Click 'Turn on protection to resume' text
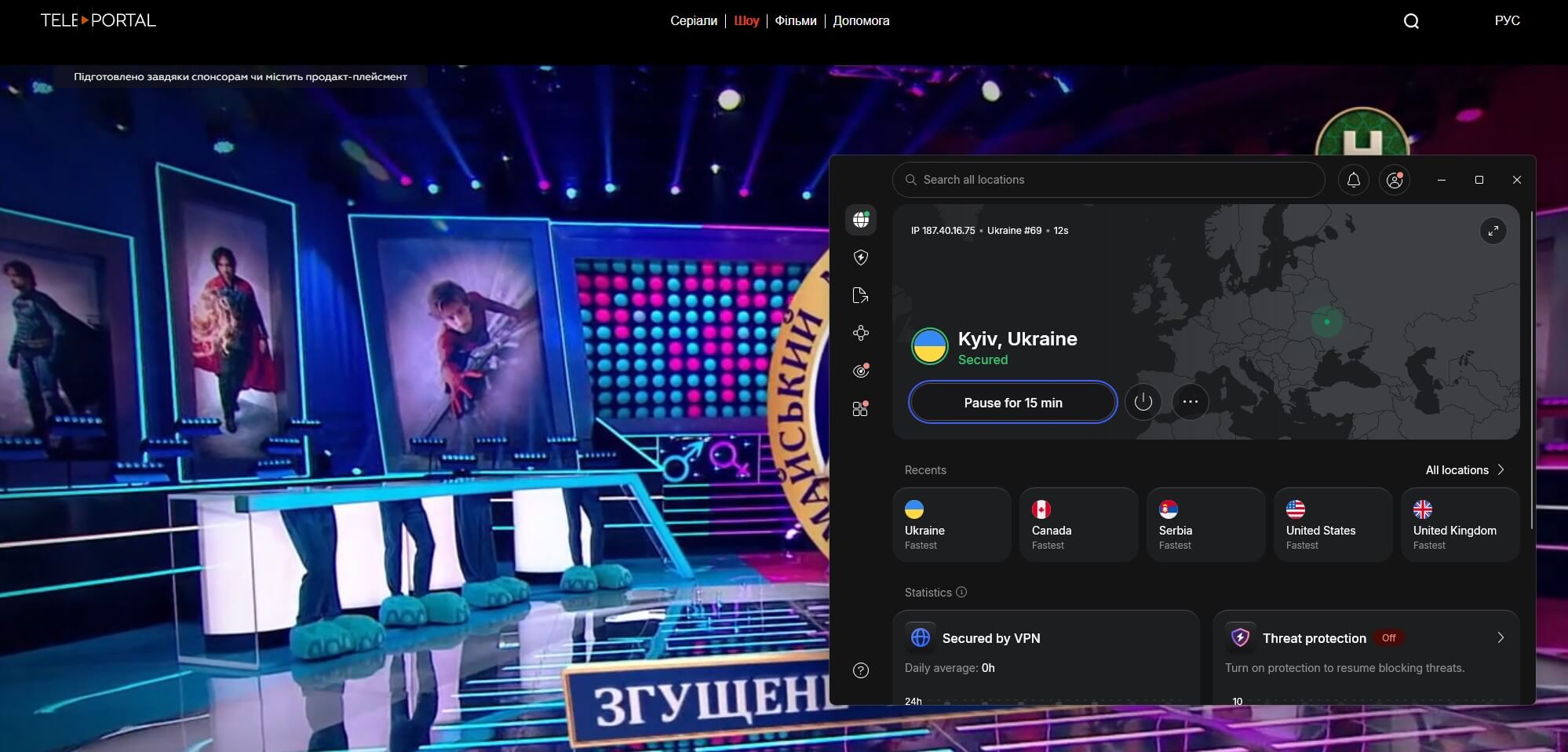 click(x=1345, y=668)
